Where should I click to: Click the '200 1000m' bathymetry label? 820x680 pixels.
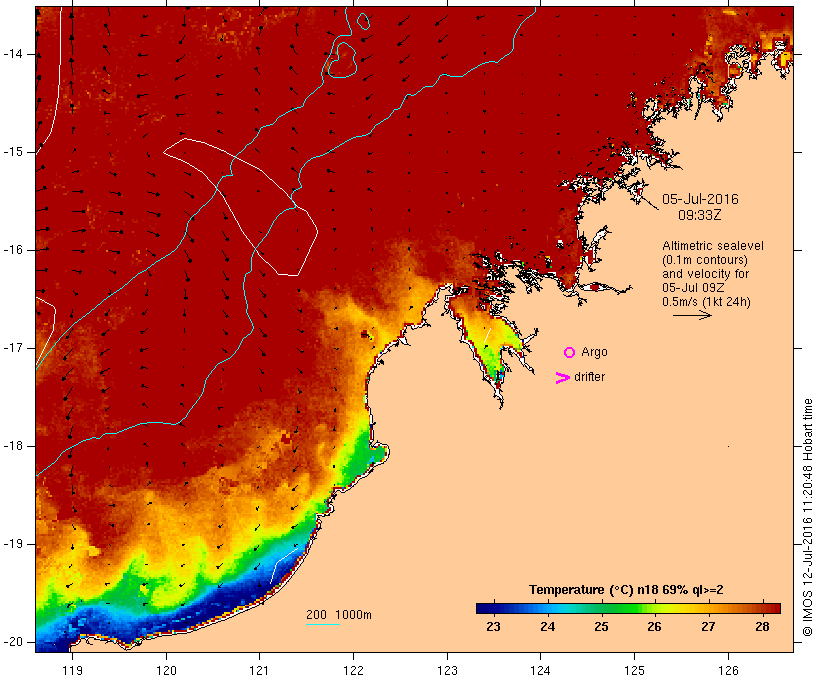(339, 615)
